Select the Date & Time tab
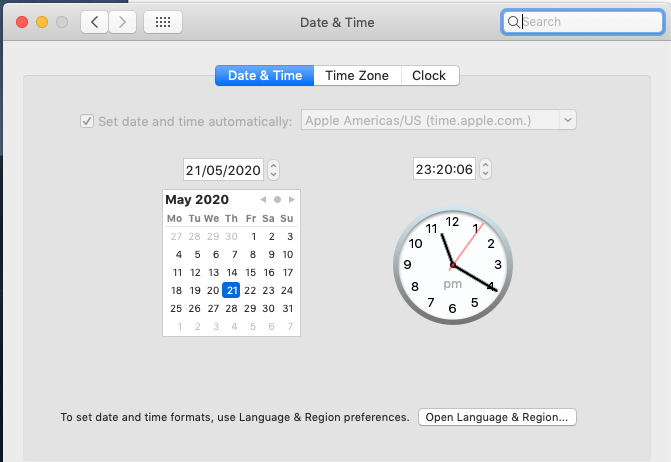Screen dimensions: 671x462 pyautogui.click(x=264, y=76)
